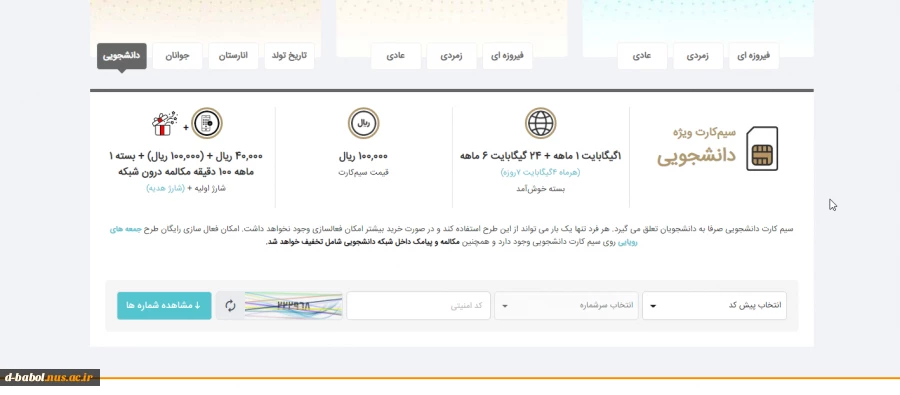Select عادی tab under the middle card
Image resolution: width=900 pixels, height=395 pixels.
pyautogui.click(x=395, y=56)
